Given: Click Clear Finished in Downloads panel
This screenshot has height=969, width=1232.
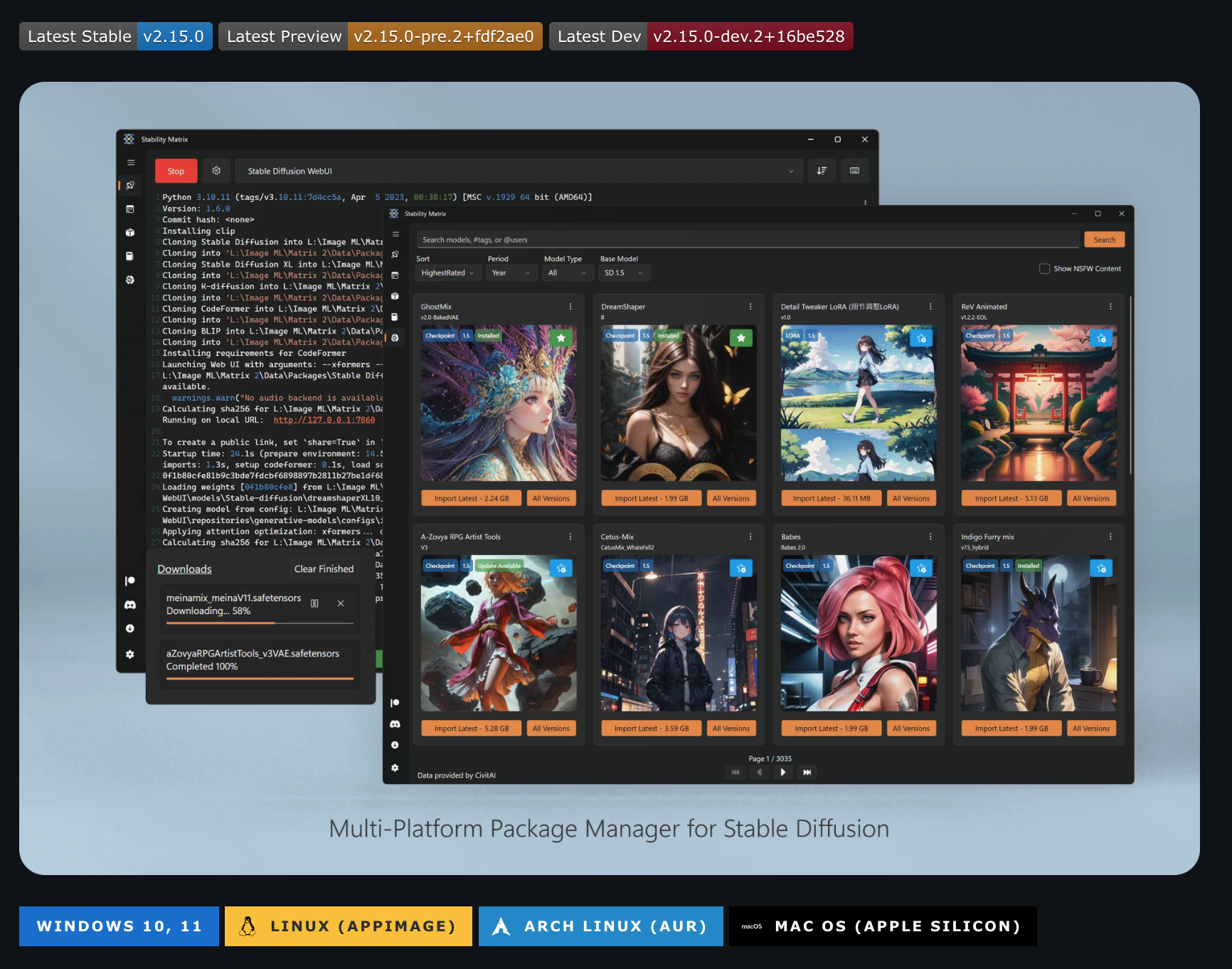Looking at the screenshot, I should point(324,569).
